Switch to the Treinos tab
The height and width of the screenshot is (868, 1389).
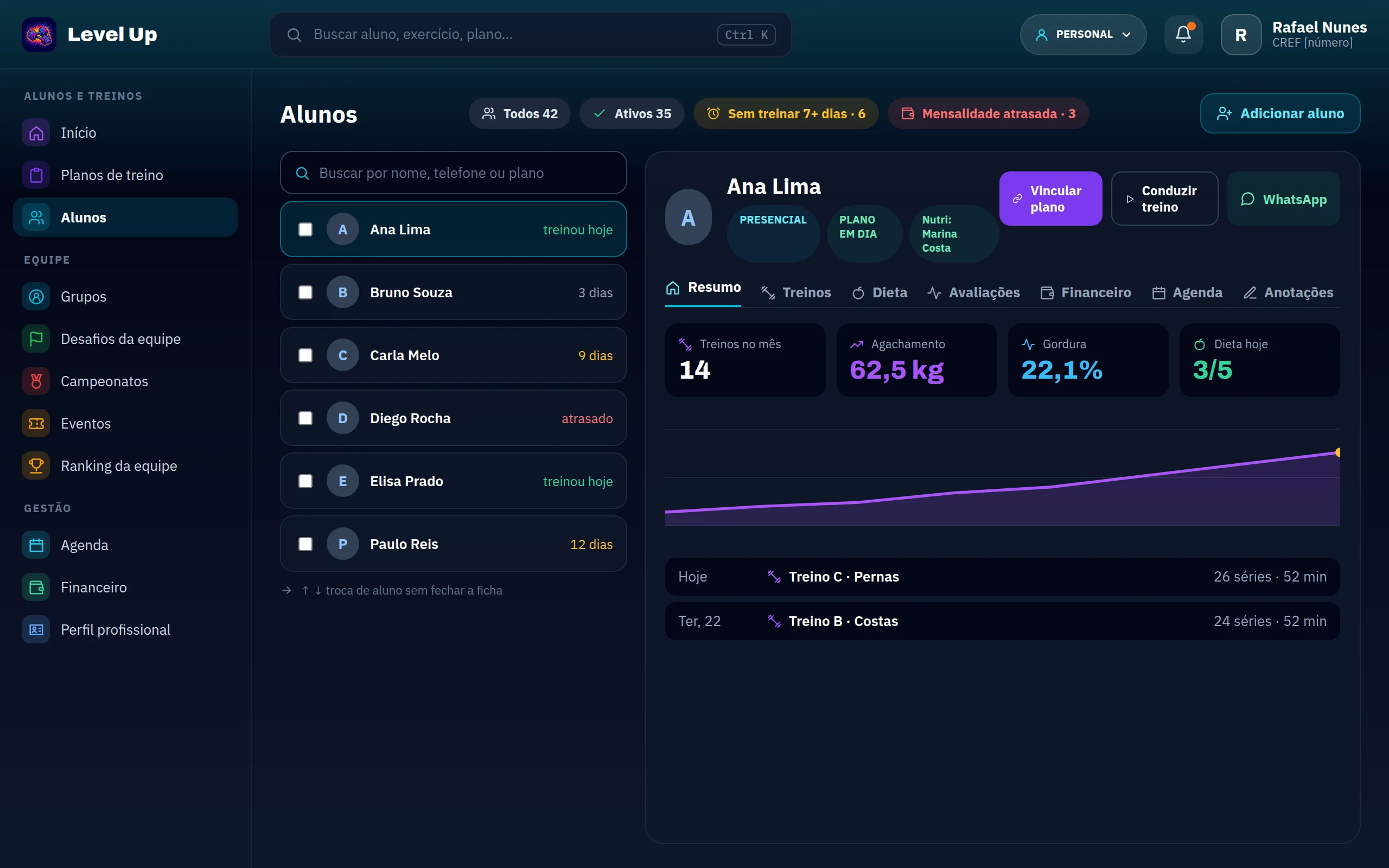(x=796, y=293)
